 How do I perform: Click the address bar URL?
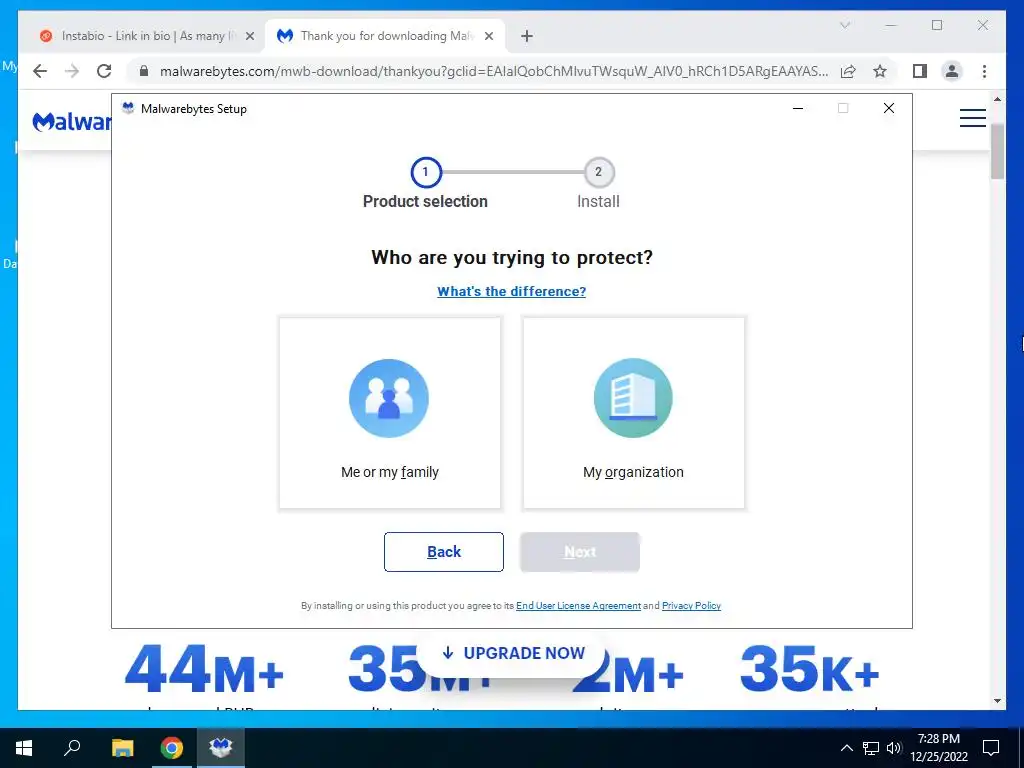pyautogui.click(x=494, y=71)
